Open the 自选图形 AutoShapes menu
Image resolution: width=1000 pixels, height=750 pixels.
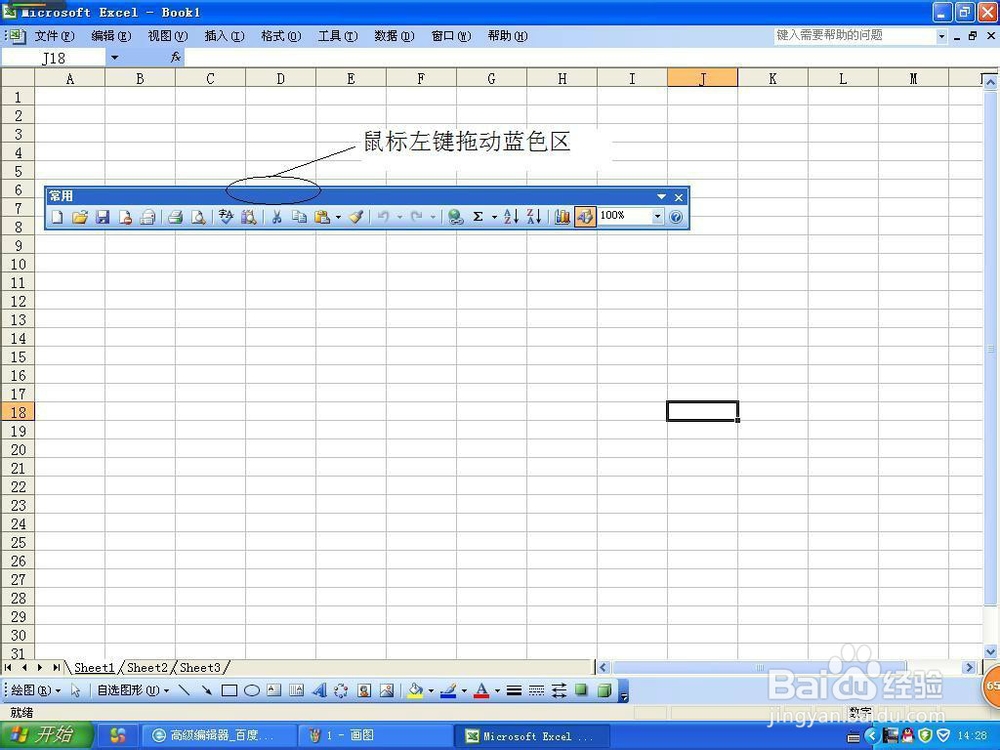[x=133, y=690]
